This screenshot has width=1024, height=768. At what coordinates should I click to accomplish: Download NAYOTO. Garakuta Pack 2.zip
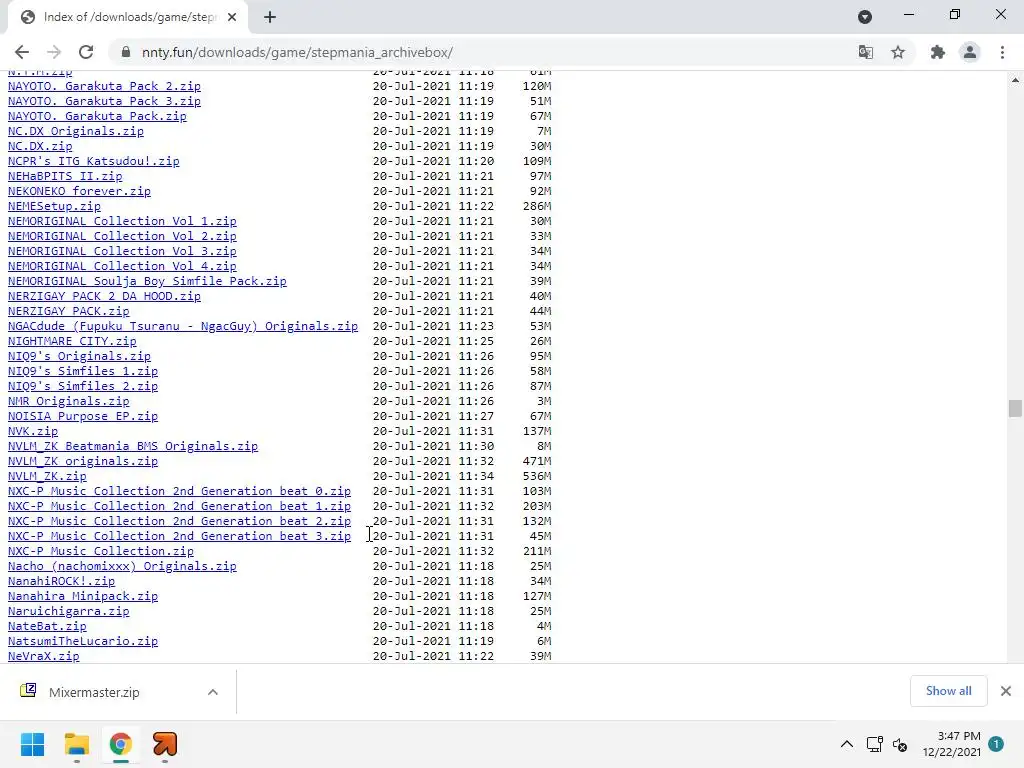(104, 86)
